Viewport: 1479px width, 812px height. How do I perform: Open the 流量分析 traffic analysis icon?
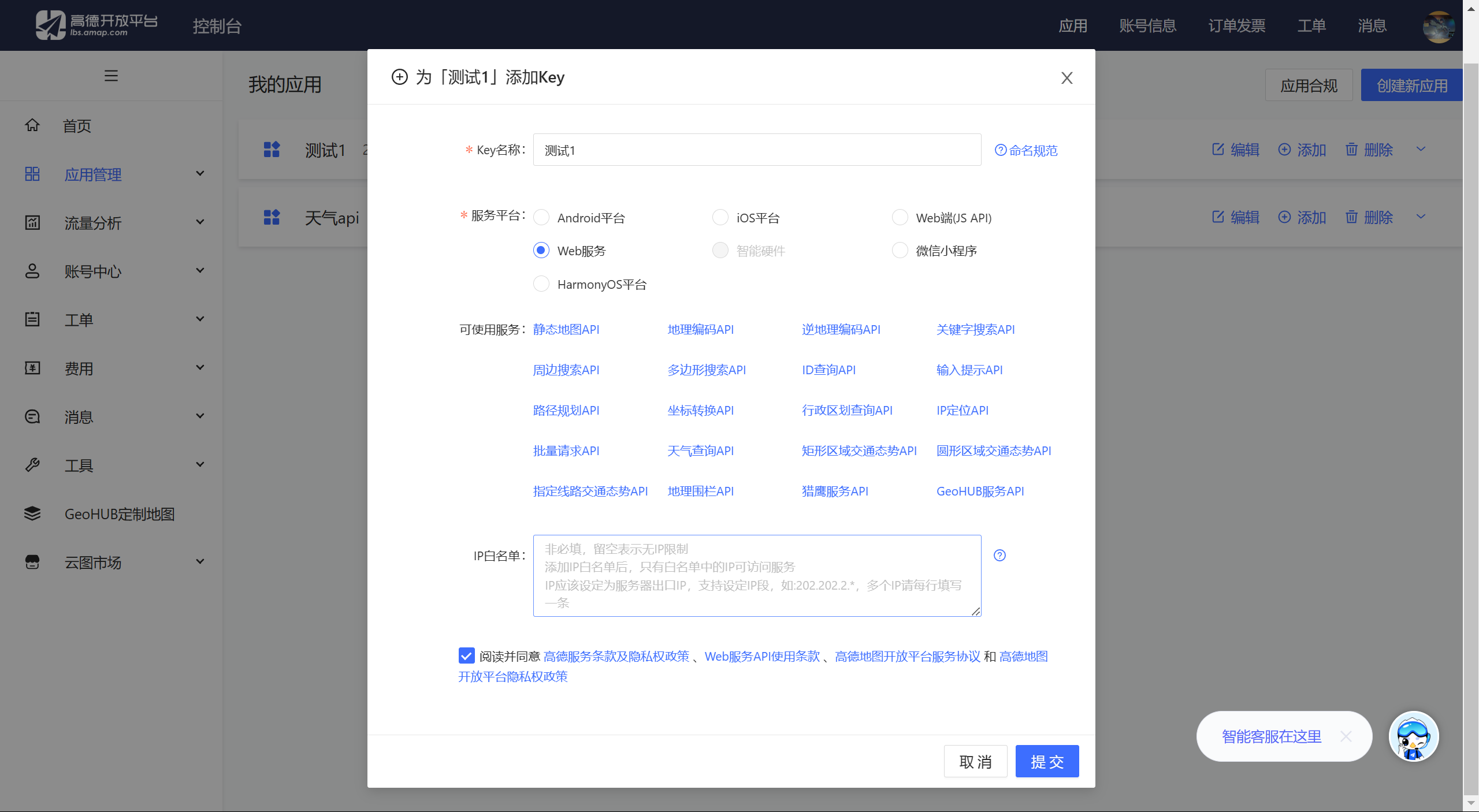click(x=32, y=222)
